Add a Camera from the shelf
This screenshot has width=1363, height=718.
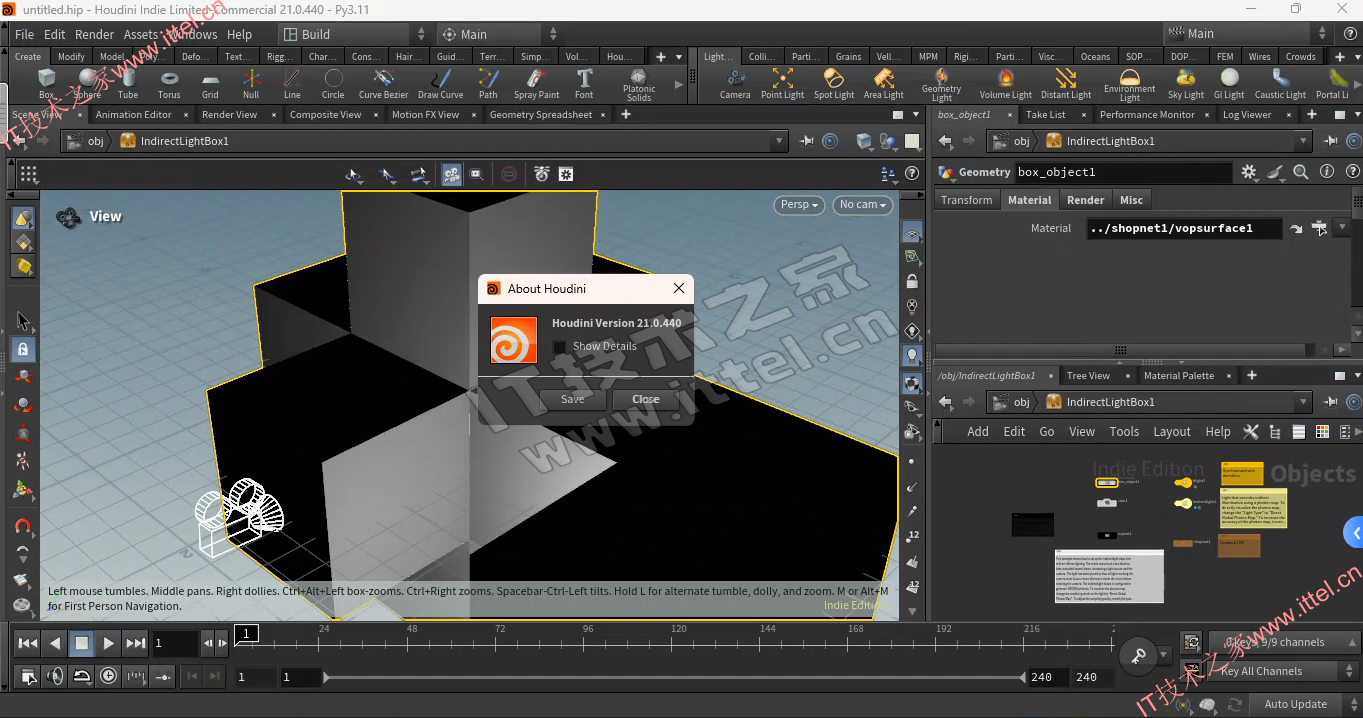click(x=735, y=83)
